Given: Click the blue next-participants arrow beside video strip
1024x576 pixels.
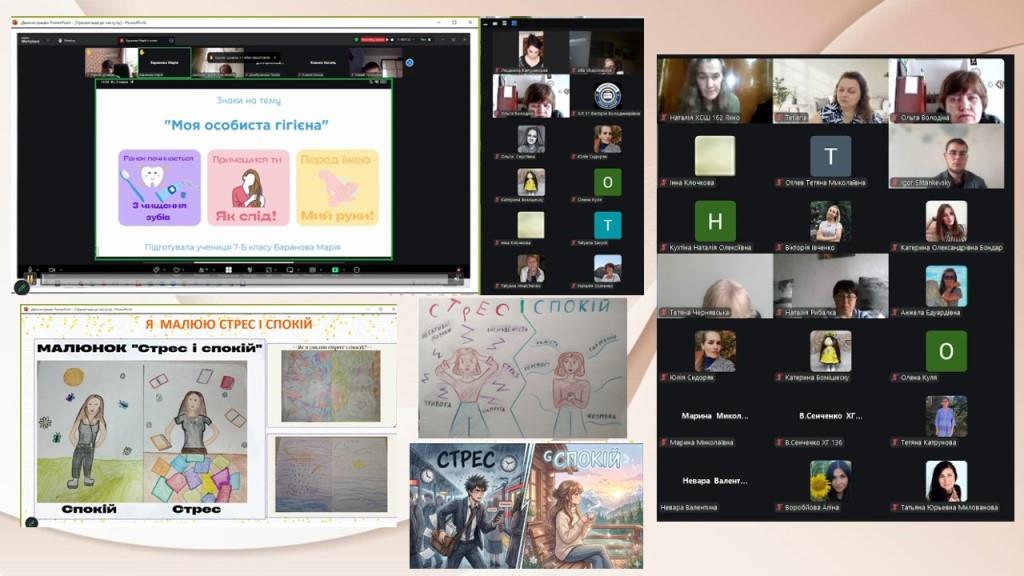Looking at the screenshot, I should click(409, 63).
